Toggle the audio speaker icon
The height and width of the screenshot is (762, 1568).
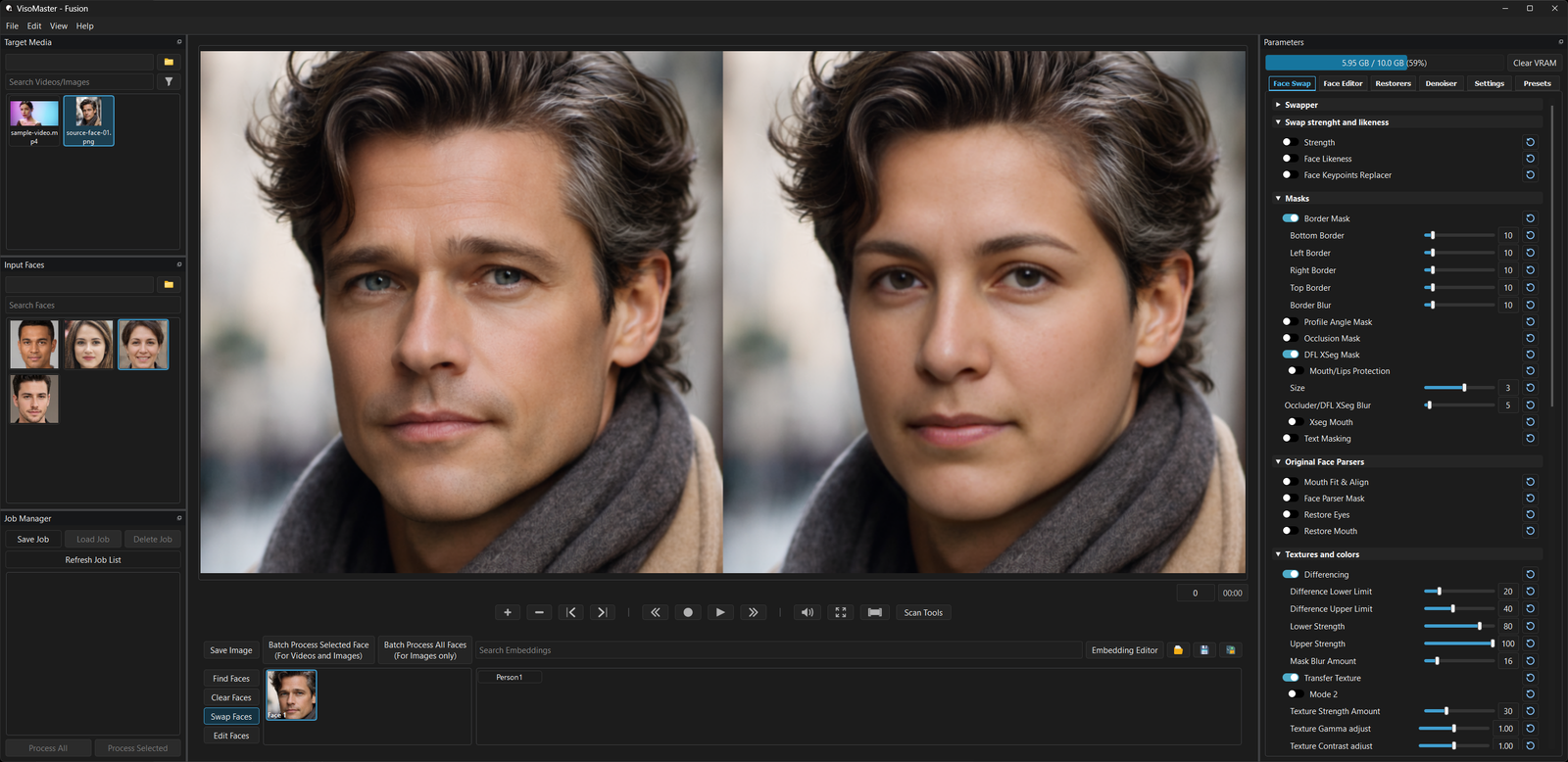pos(807,612)
